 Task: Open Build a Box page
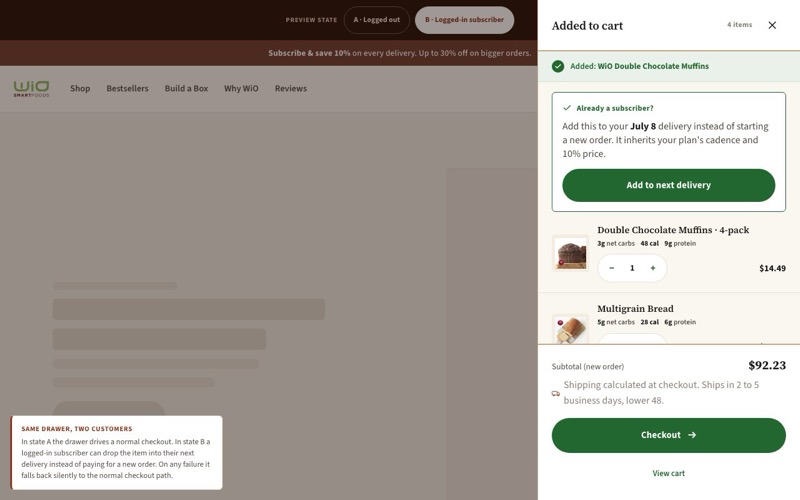tap(186, 88)
